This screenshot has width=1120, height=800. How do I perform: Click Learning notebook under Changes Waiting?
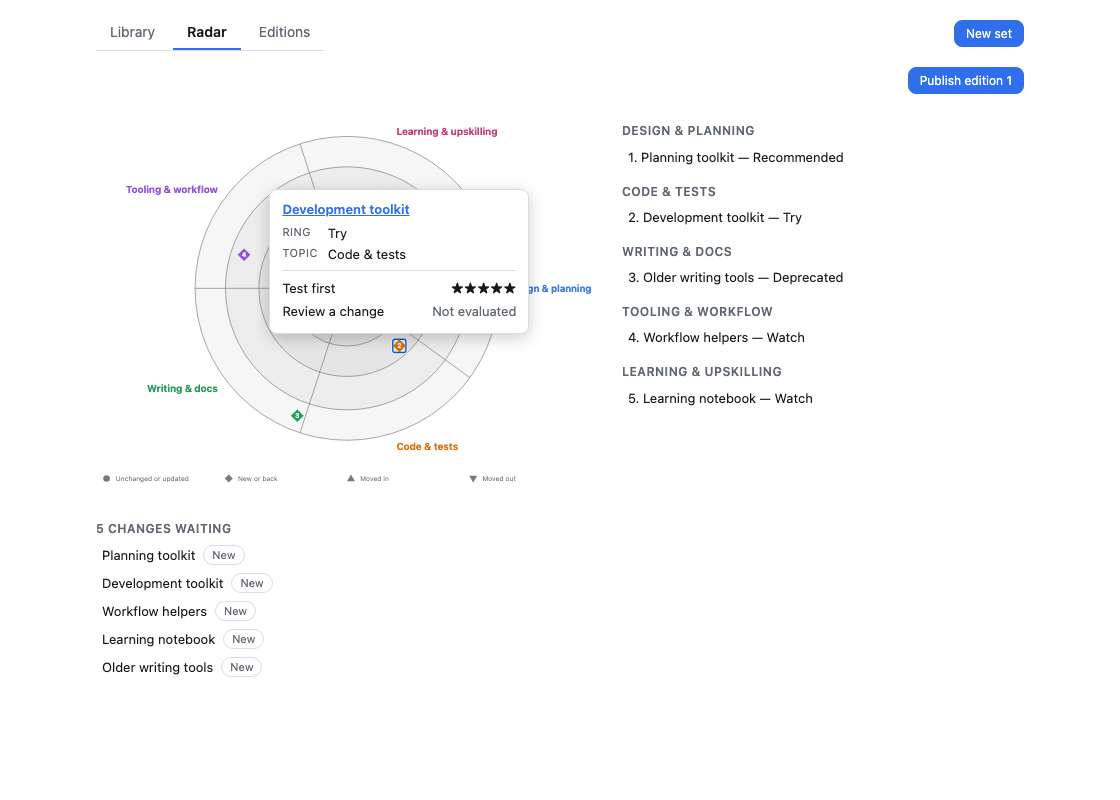point(159,639)
